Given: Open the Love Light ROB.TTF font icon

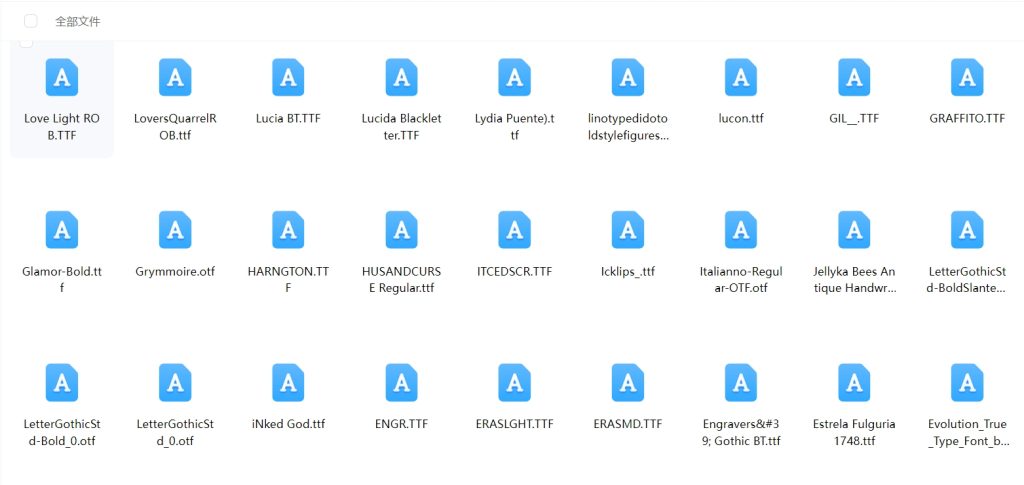Looking at the screenshot, I should tap(62, 77).
